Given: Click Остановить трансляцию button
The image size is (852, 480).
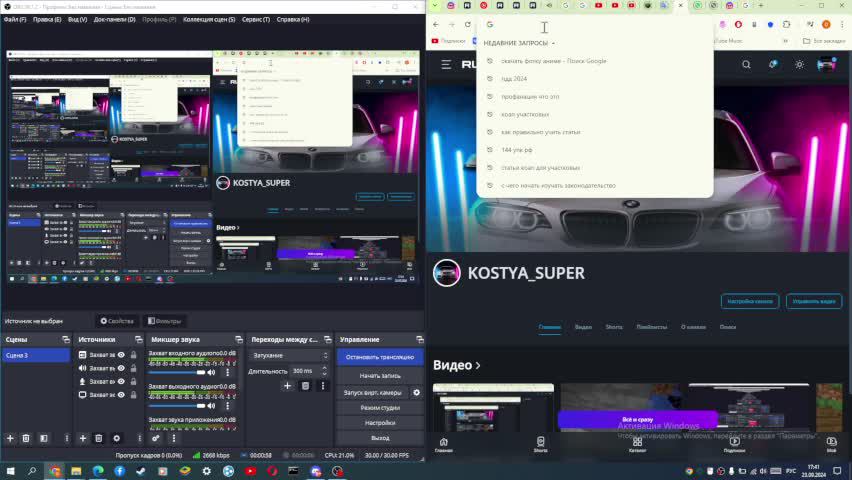Looking at the screenshot, I should (380, 357).
